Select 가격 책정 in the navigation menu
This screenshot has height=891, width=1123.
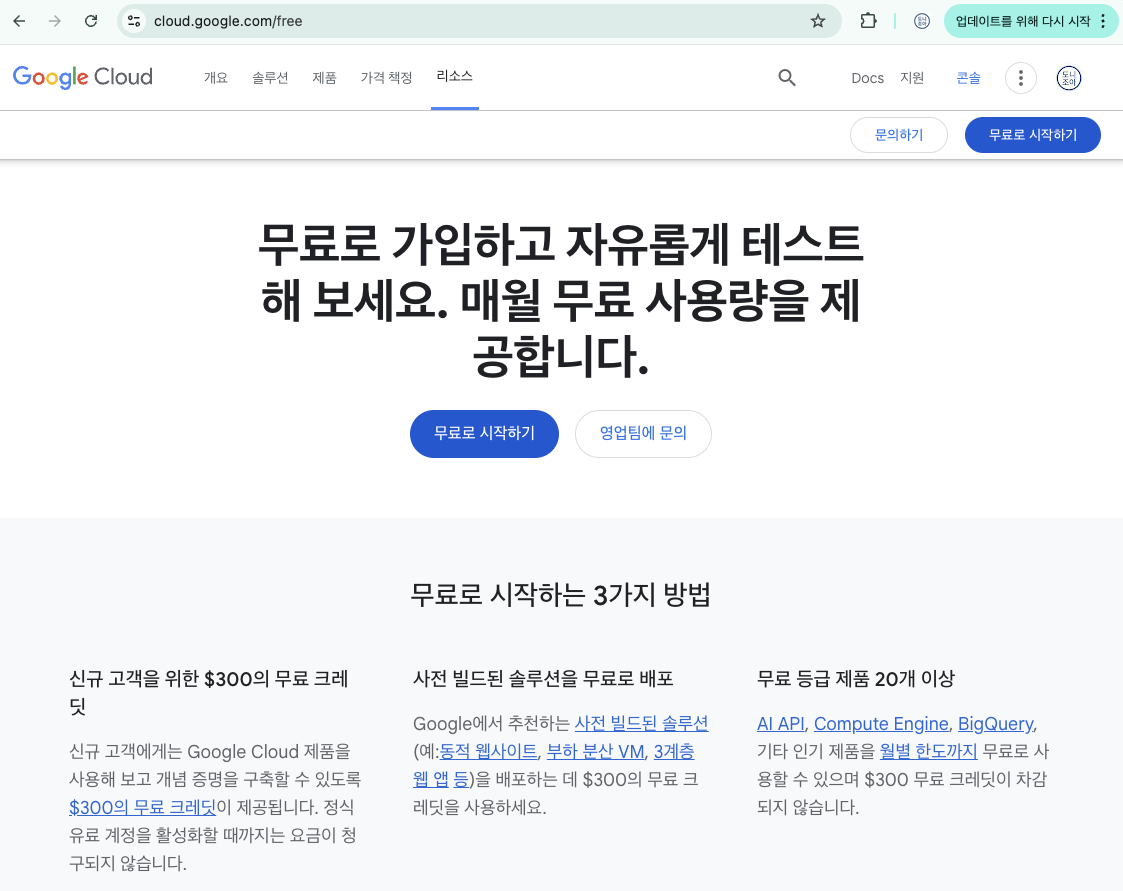[386, 77]
